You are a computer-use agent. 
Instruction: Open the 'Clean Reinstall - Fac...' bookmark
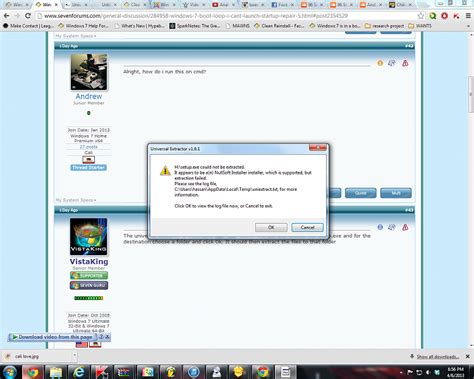[279, 26]
